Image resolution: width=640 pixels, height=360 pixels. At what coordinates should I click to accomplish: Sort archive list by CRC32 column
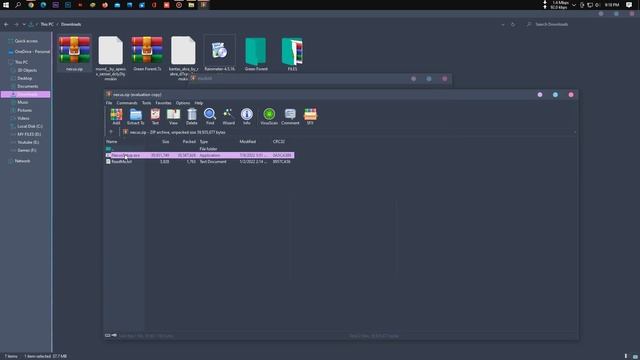pos(279,142)
